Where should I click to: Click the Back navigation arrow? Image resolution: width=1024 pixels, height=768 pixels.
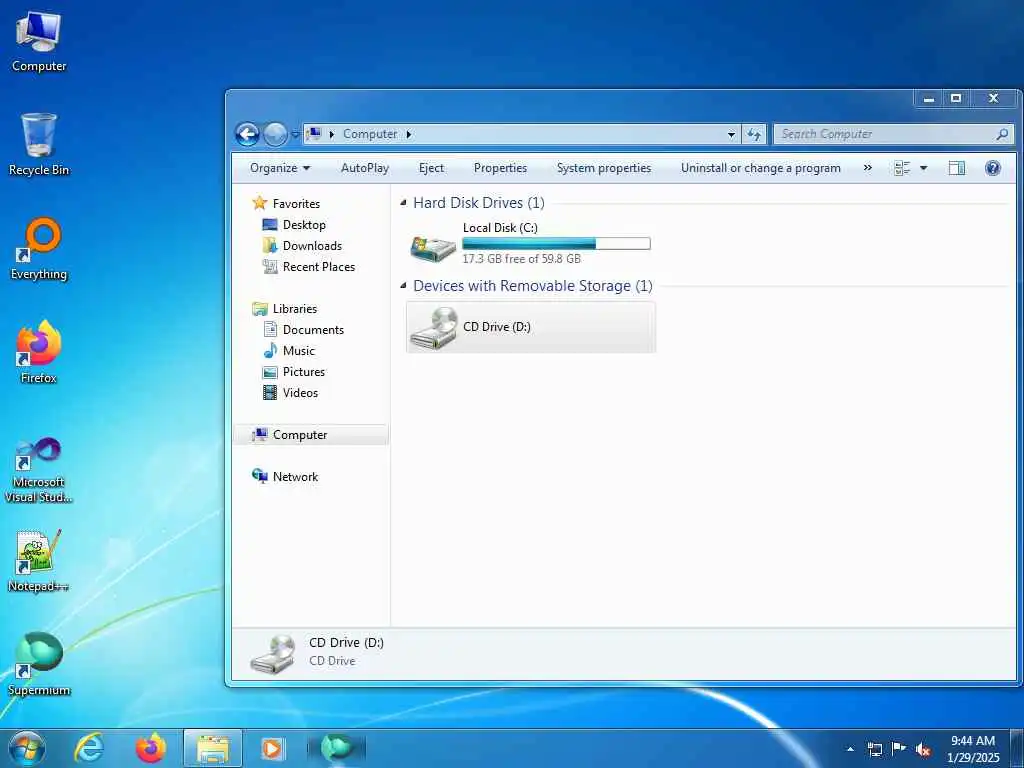pyautogui.click(x=248, y=135)
